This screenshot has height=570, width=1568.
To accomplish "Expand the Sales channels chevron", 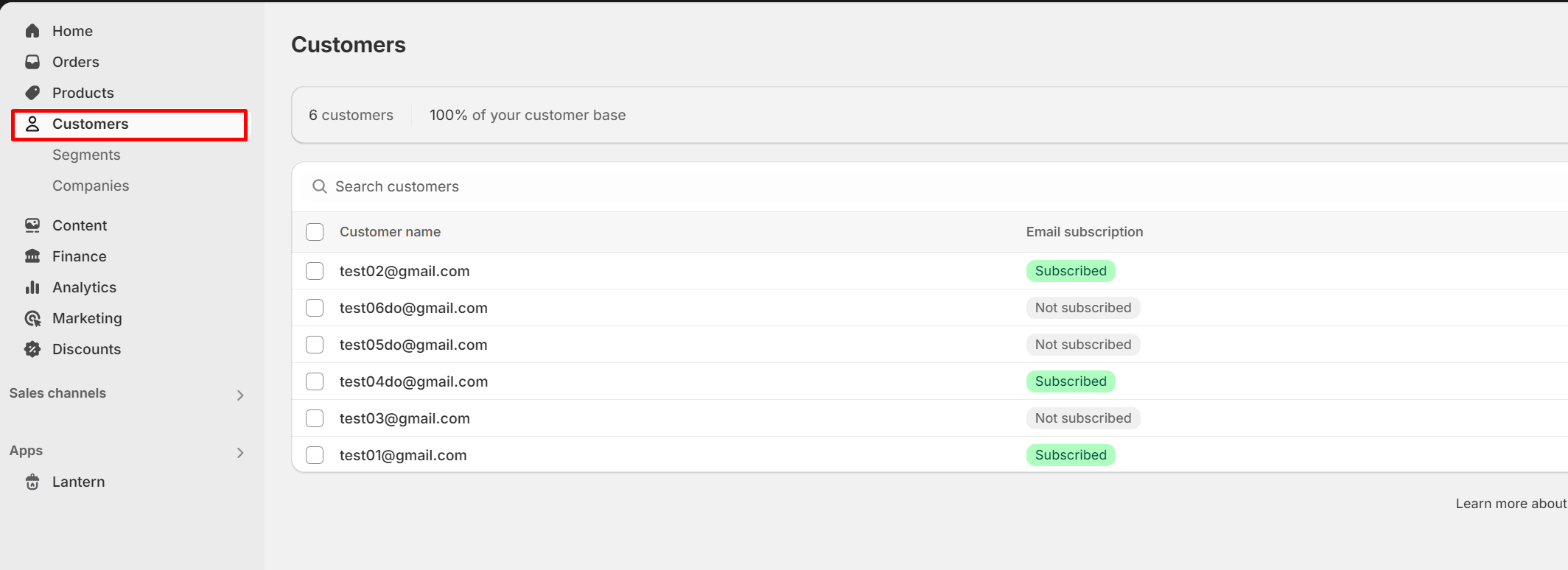I will [x=240, y=395].
